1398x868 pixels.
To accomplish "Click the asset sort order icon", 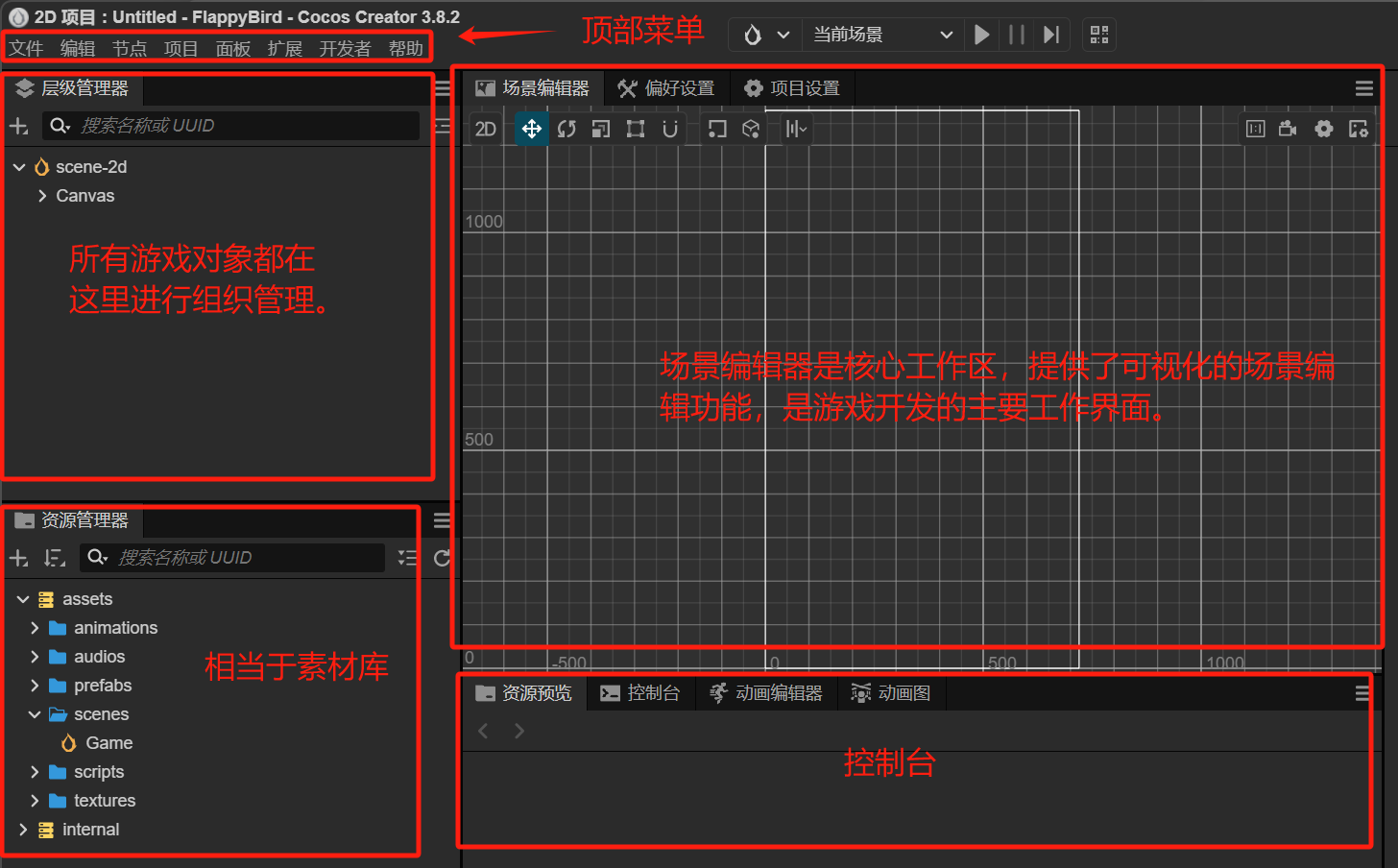I will coord(55,558).
